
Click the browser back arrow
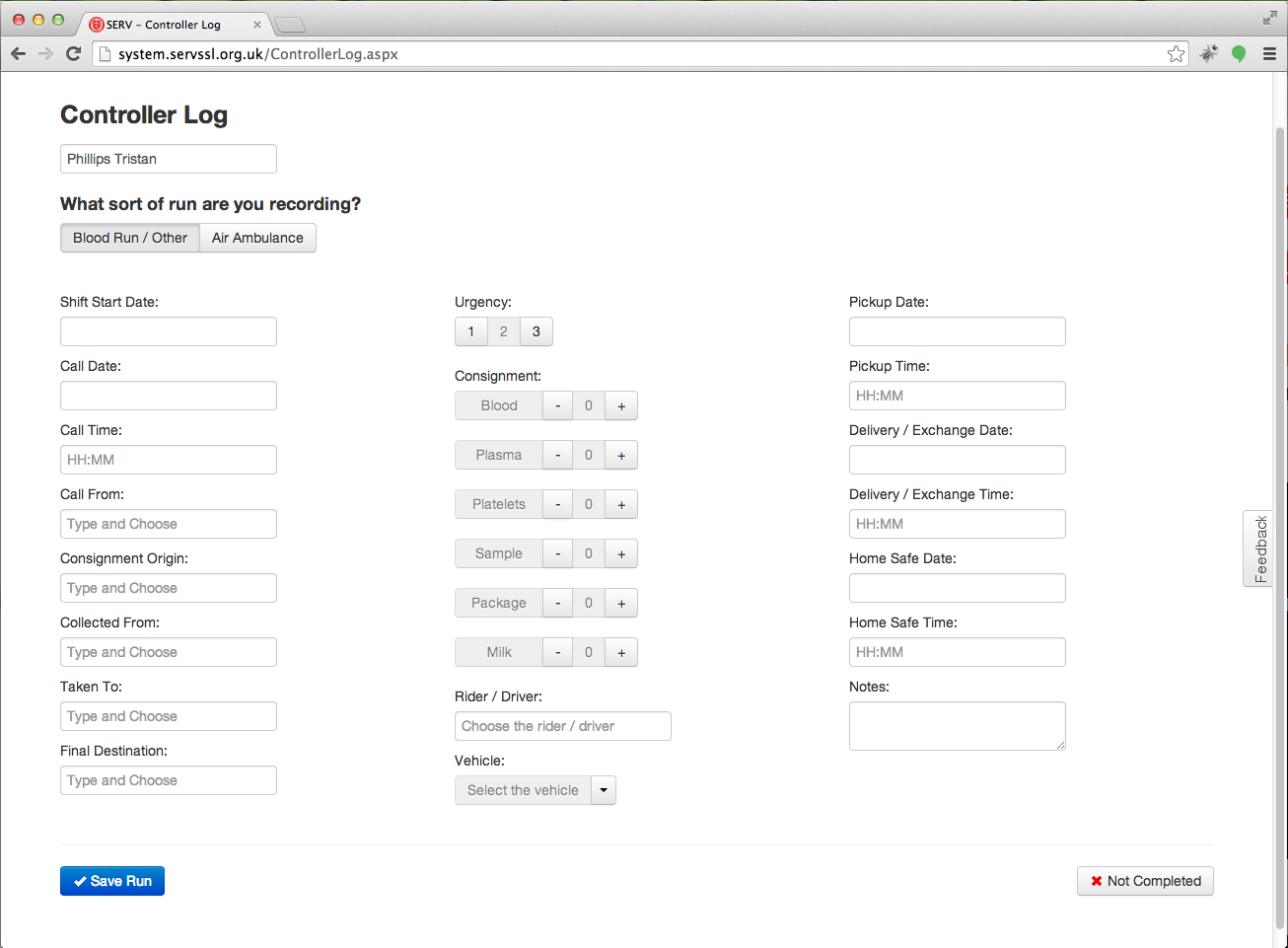point(18,53)
